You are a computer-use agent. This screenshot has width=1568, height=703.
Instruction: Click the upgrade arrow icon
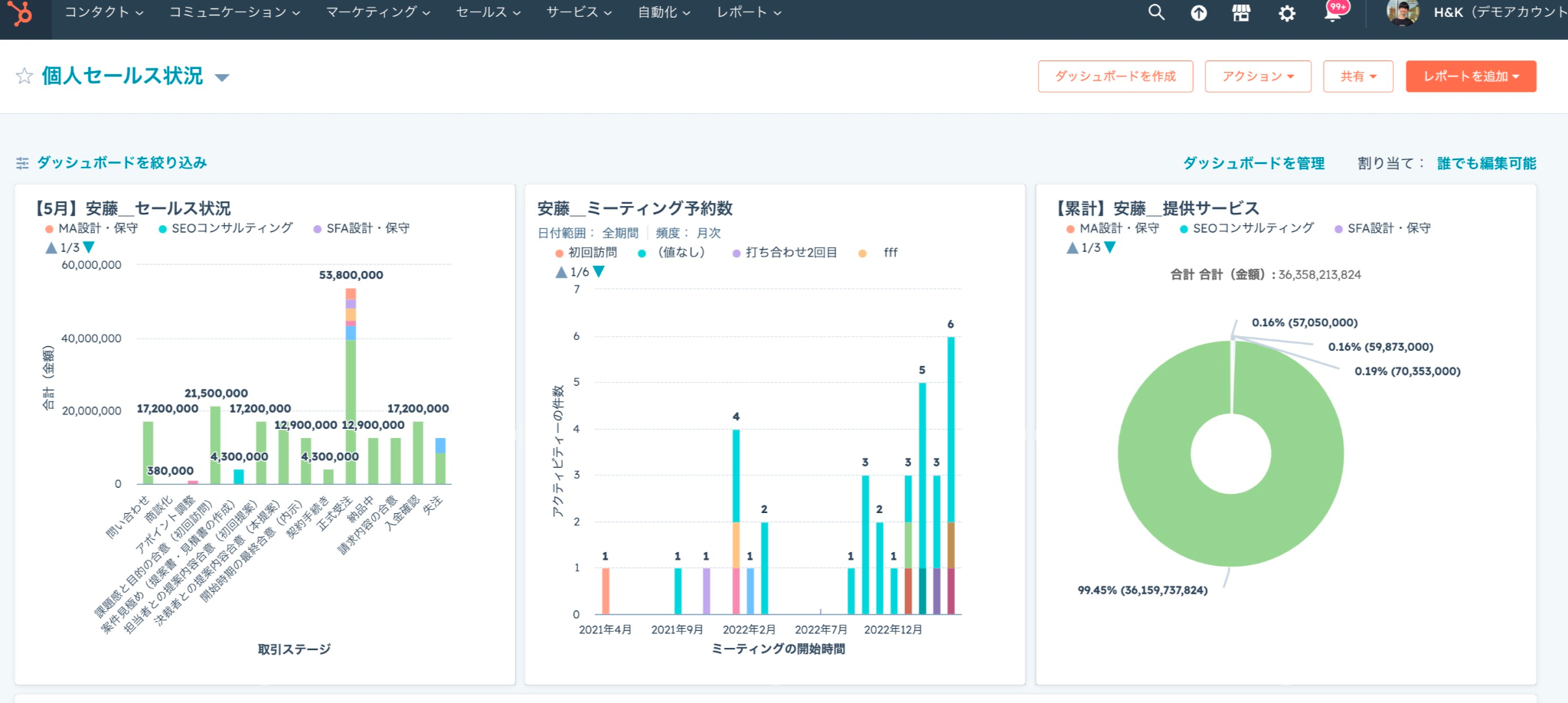(1199, 13)
